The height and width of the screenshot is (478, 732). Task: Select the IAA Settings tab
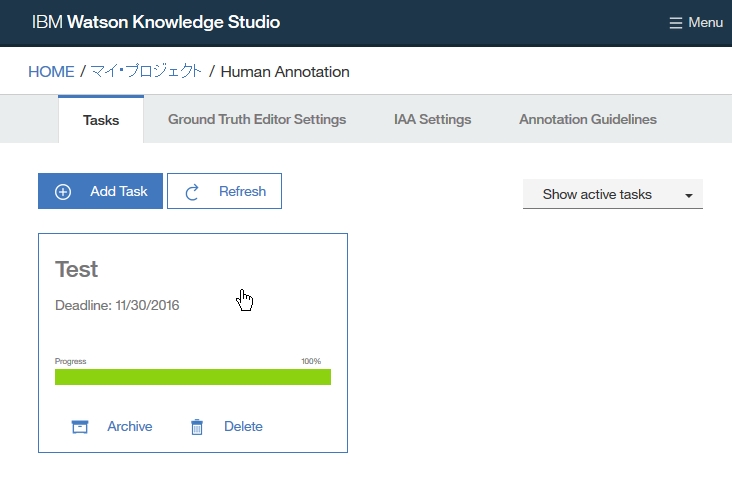click(x=432, y=120)
